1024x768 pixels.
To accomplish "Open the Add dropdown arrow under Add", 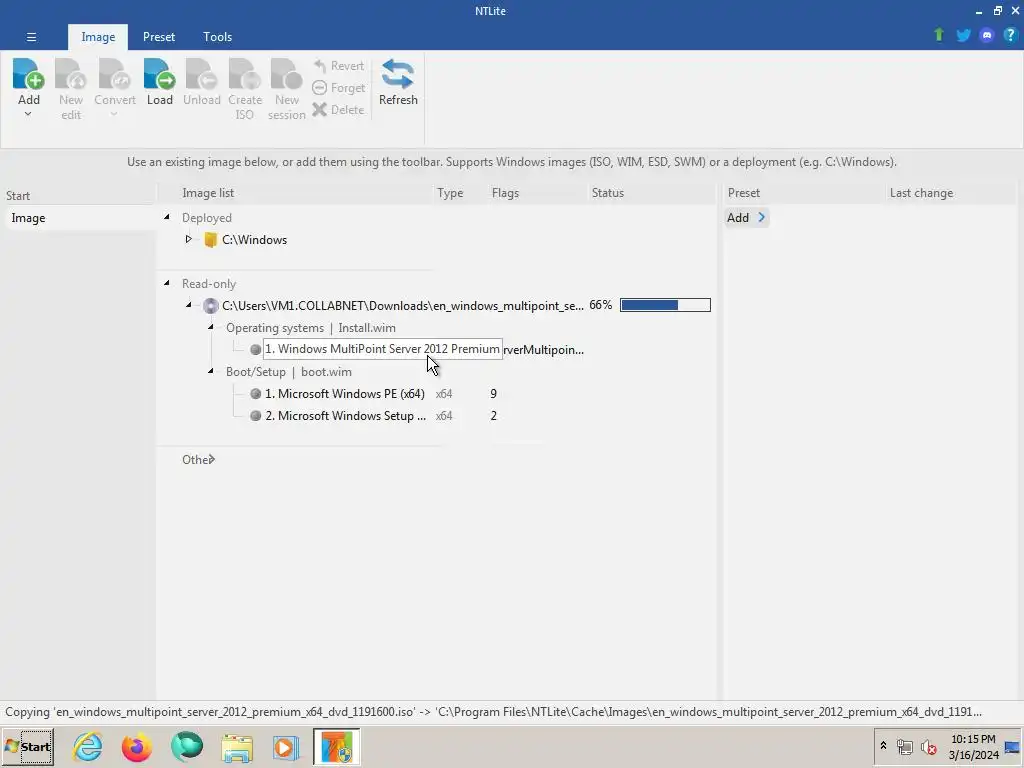I will (28, 114).
